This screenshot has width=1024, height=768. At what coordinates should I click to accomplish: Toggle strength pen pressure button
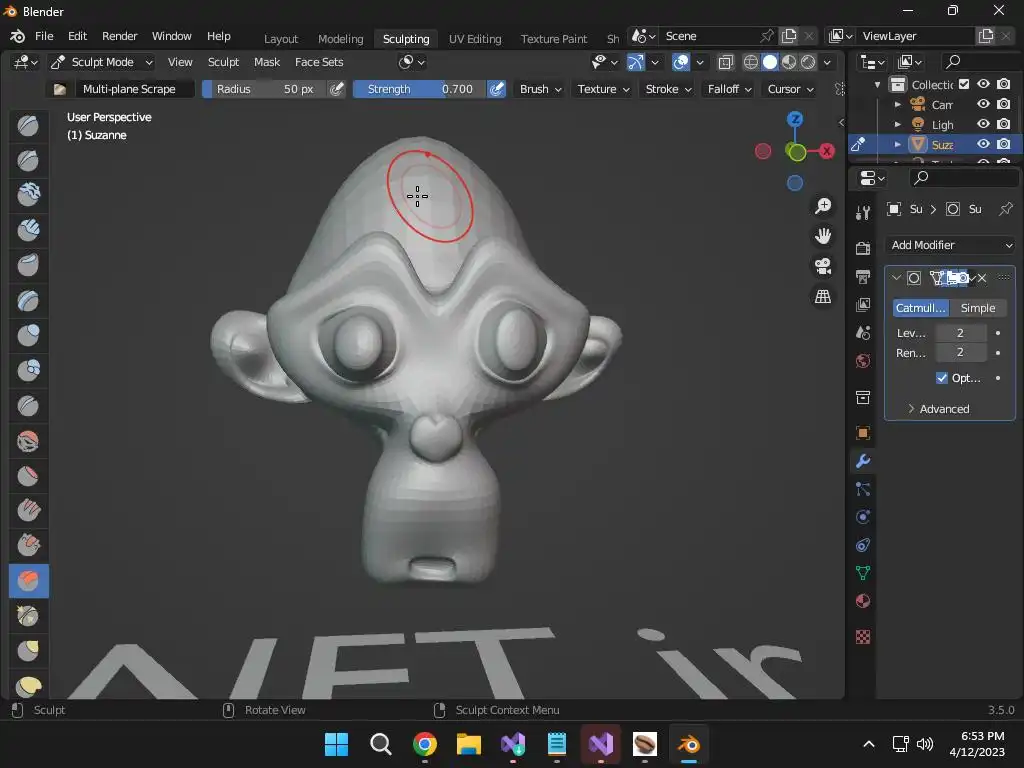click(496, 89)
